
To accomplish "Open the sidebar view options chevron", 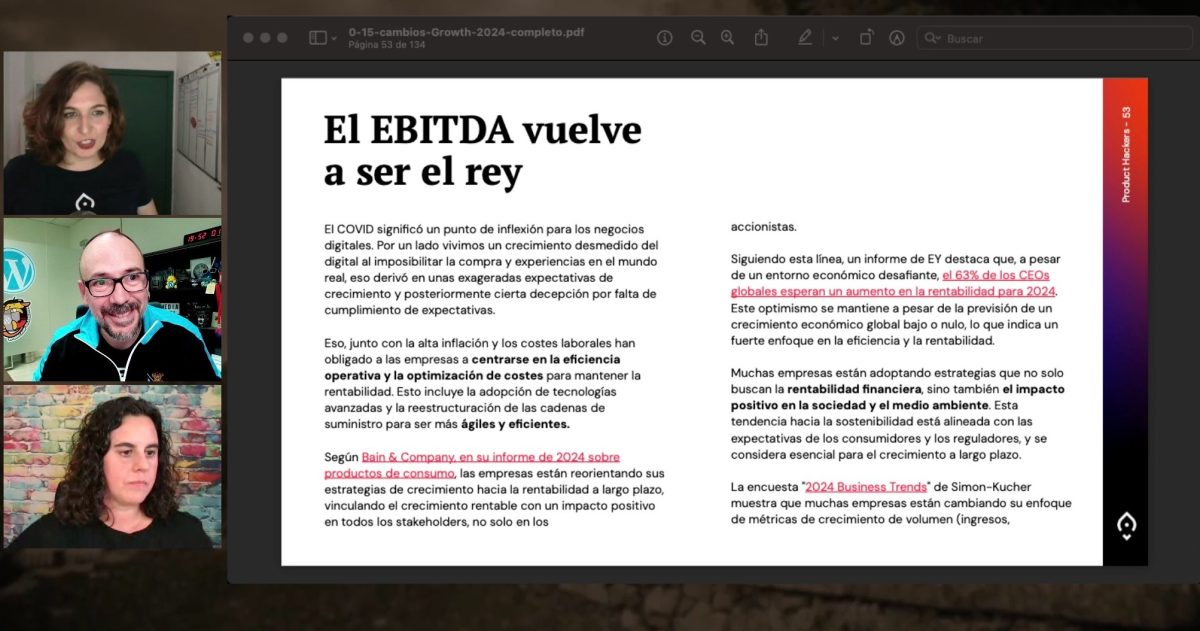I will 334,38.
